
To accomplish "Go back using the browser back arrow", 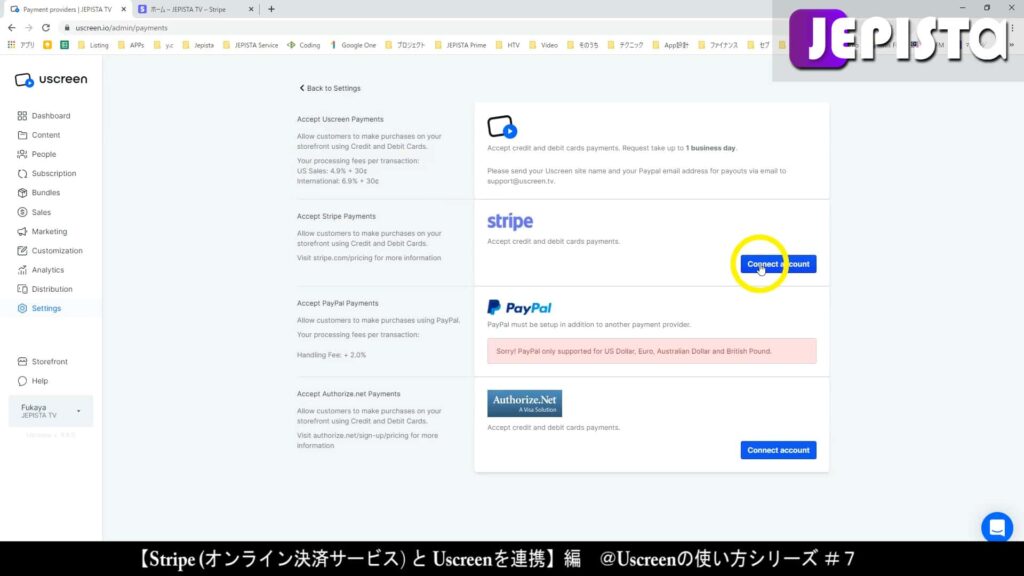I will (x=12, y=27).
